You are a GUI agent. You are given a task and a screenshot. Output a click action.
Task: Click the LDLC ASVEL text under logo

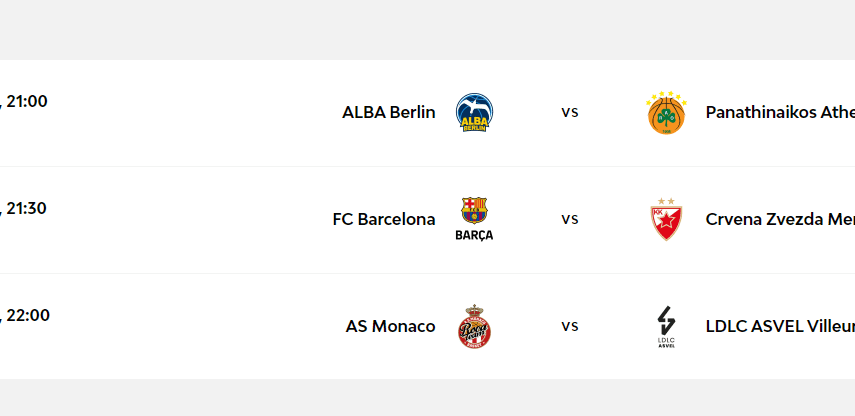click(x=666, y=342)
